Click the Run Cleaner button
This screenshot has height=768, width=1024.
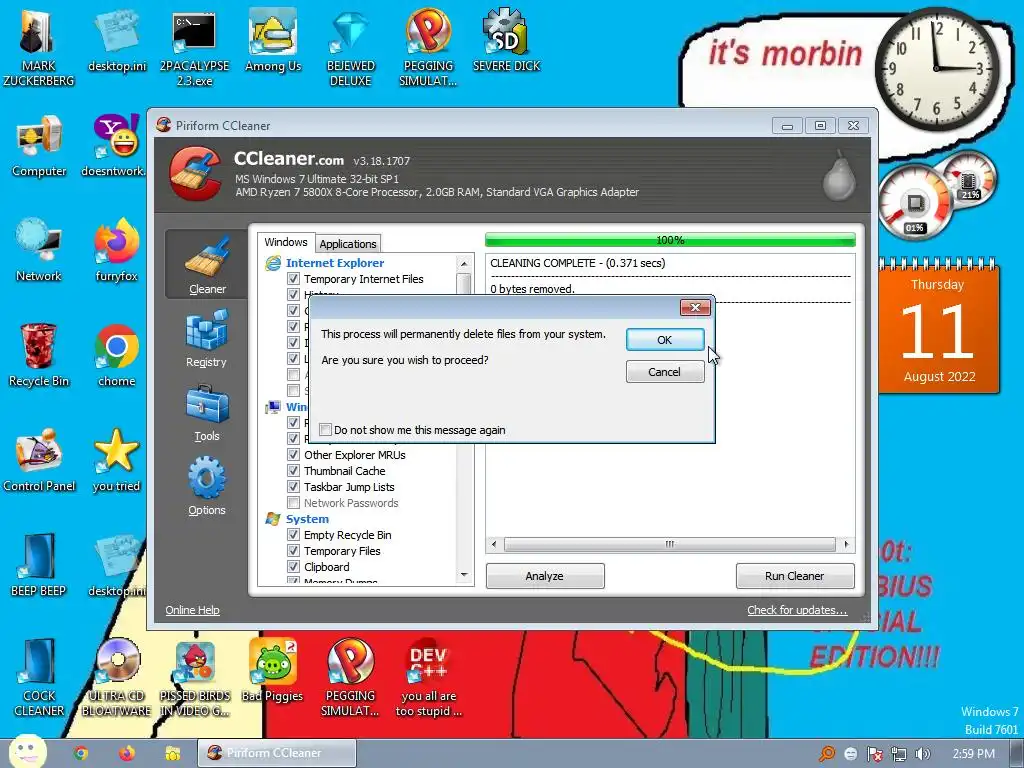tap(795, 576)
